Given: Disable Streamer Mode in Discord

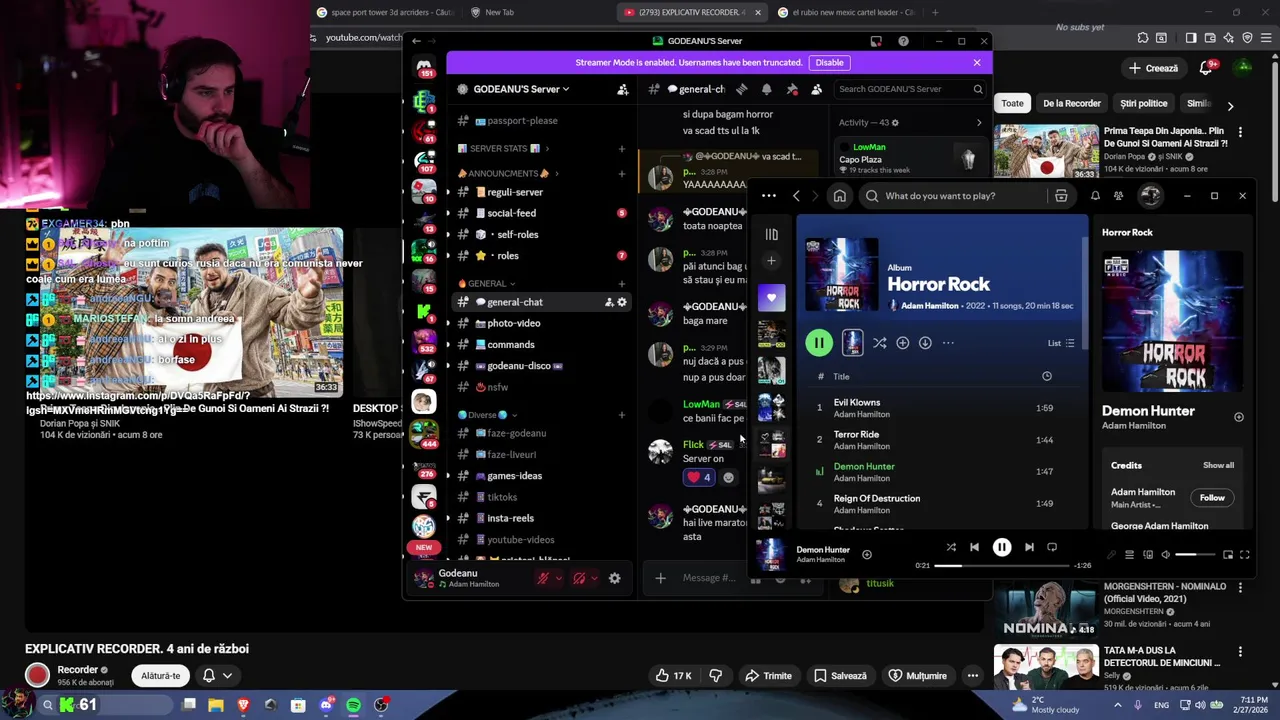Looking at the screenshot, I should (x=829, y=62).
